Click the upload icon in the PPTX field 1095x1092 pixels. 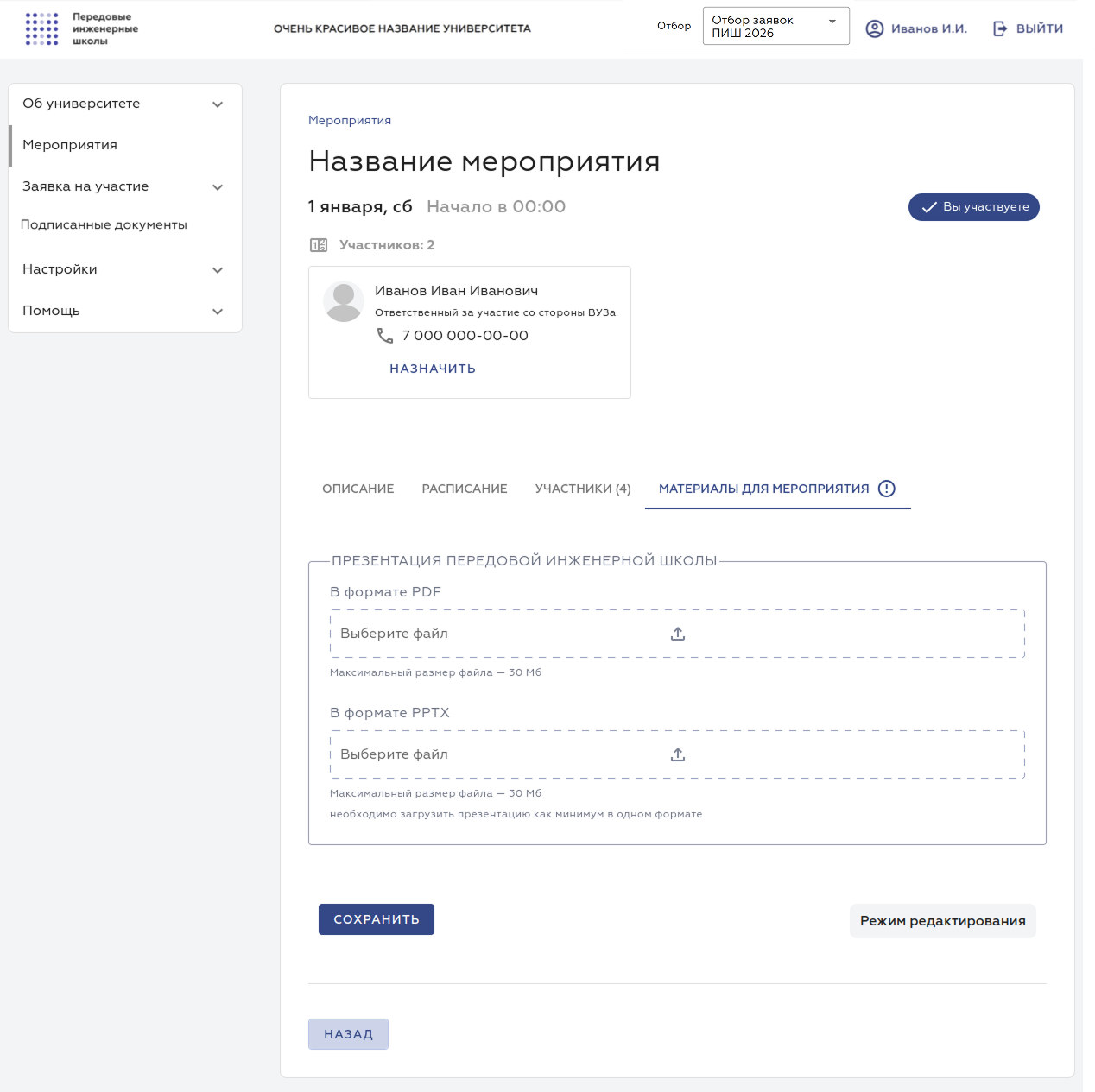pos(678,754)
